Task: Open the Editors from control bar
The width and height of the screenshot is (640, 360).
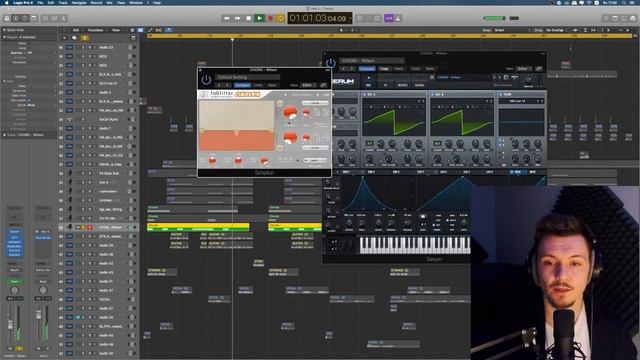Action: (64, 18)
